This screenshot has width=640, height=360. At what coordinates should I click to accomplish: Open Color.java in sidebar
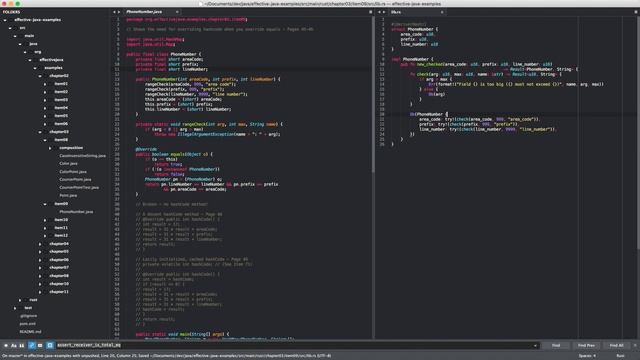68,164
